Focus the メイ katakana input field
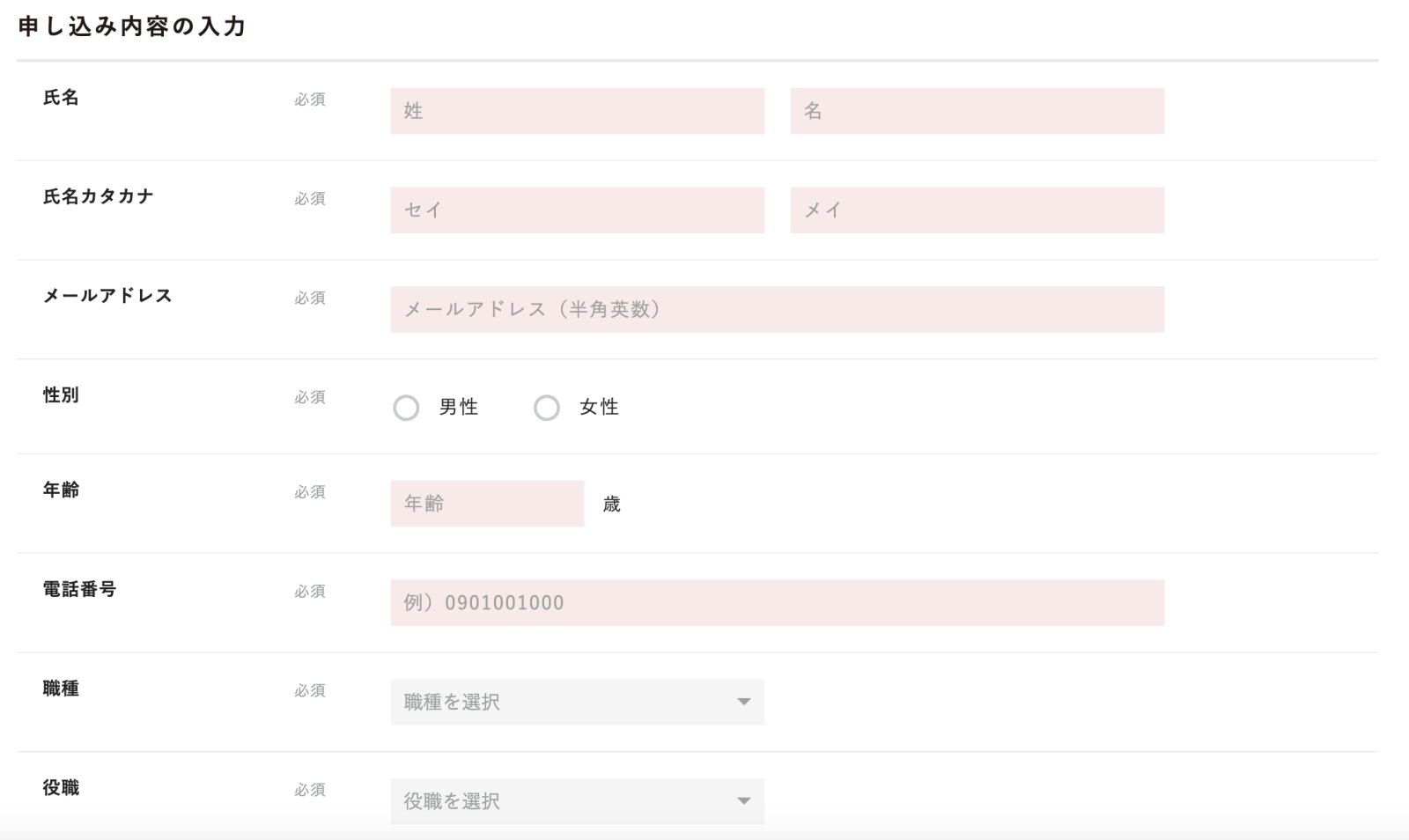 (x=977, y=210)
